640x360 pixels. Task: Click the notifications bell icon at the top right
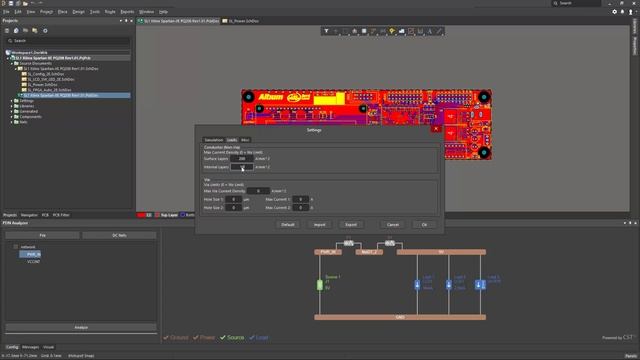pos(622,12)
